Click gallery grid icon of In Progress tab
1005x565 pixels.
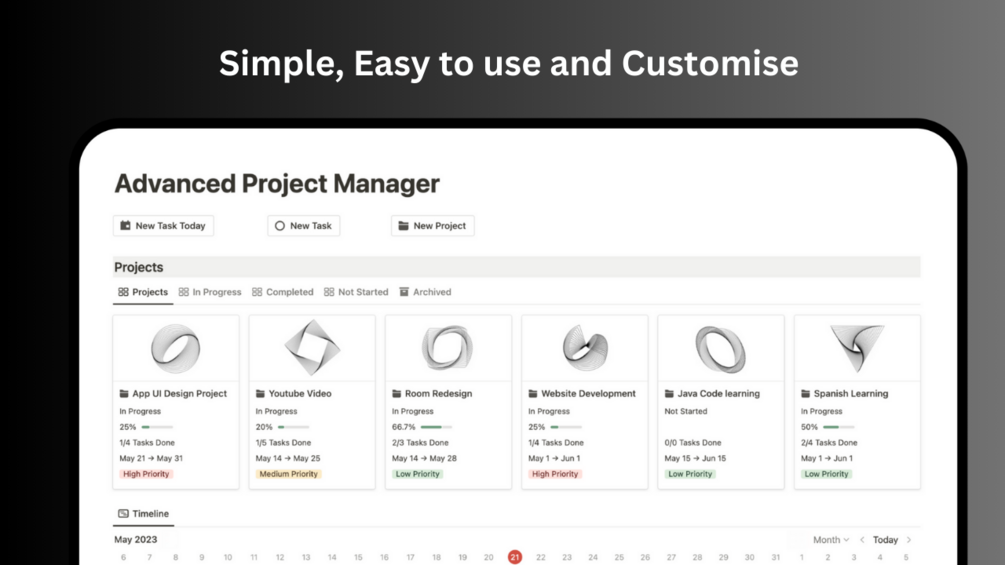click(x=183, y=292)
